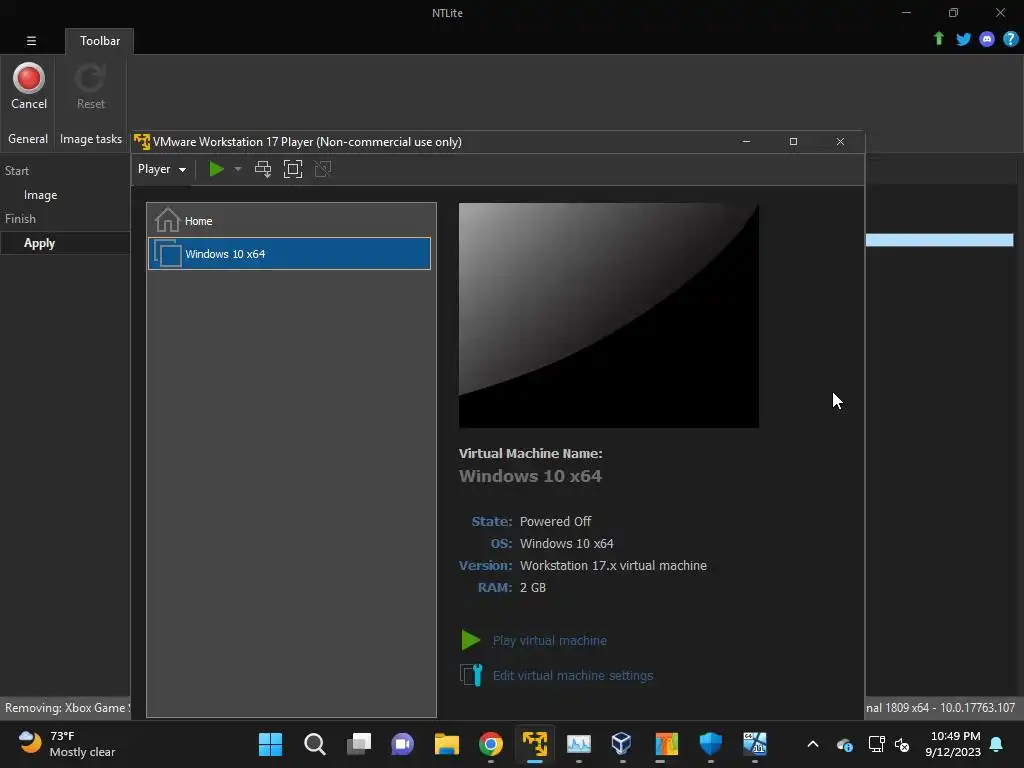Open taskbar Search

click(x=314, y=744)
